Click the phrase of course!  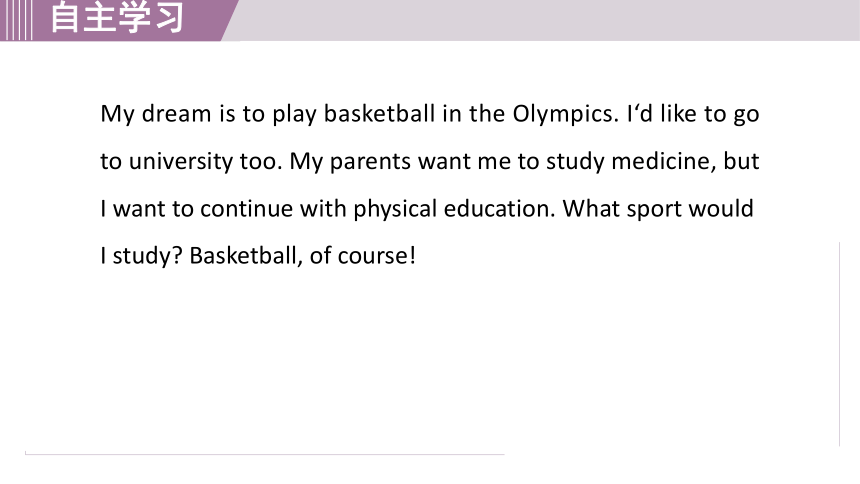coord(363,256)
